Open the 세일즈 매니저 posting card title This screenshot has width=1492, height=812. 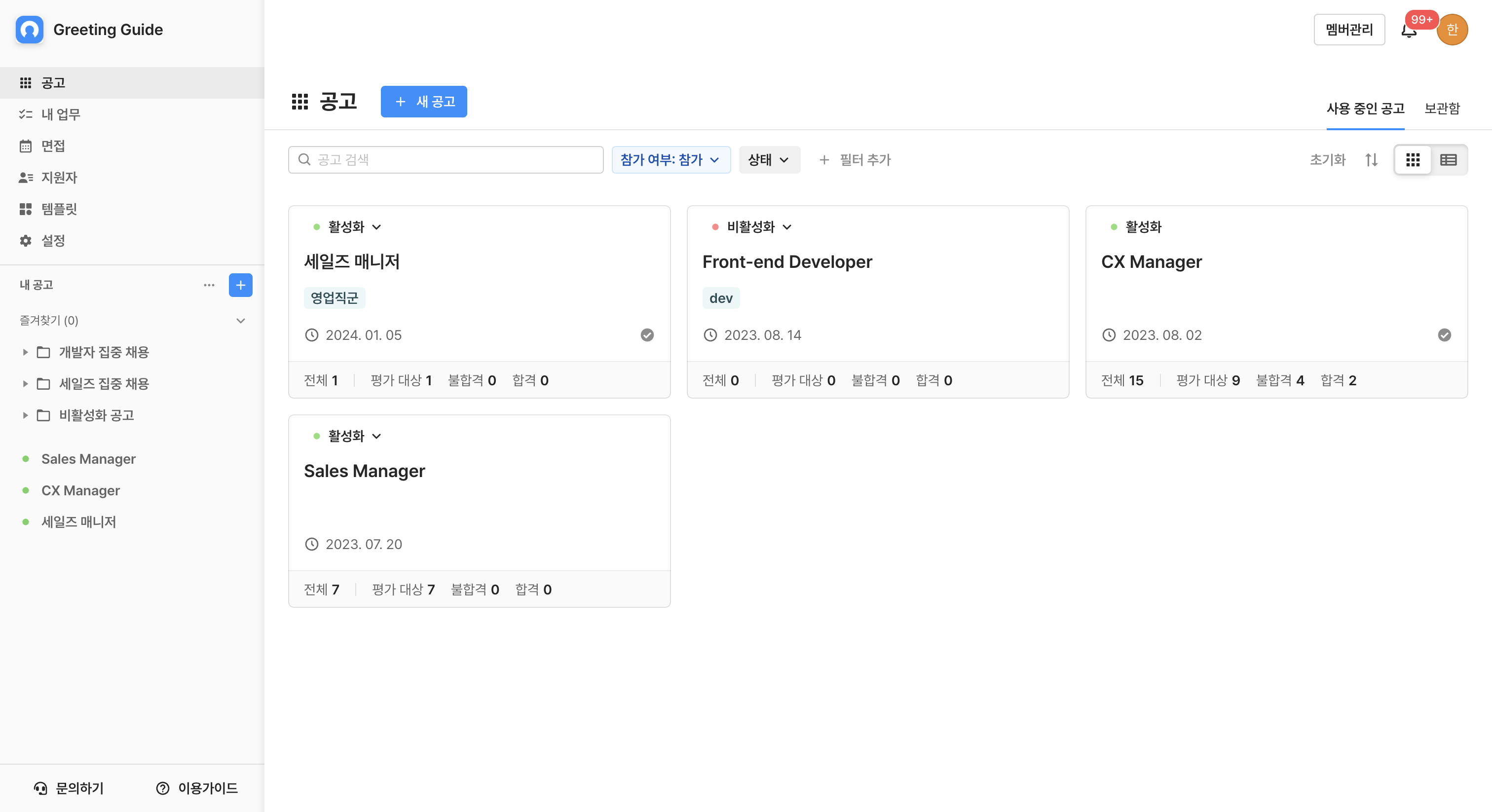352,262
